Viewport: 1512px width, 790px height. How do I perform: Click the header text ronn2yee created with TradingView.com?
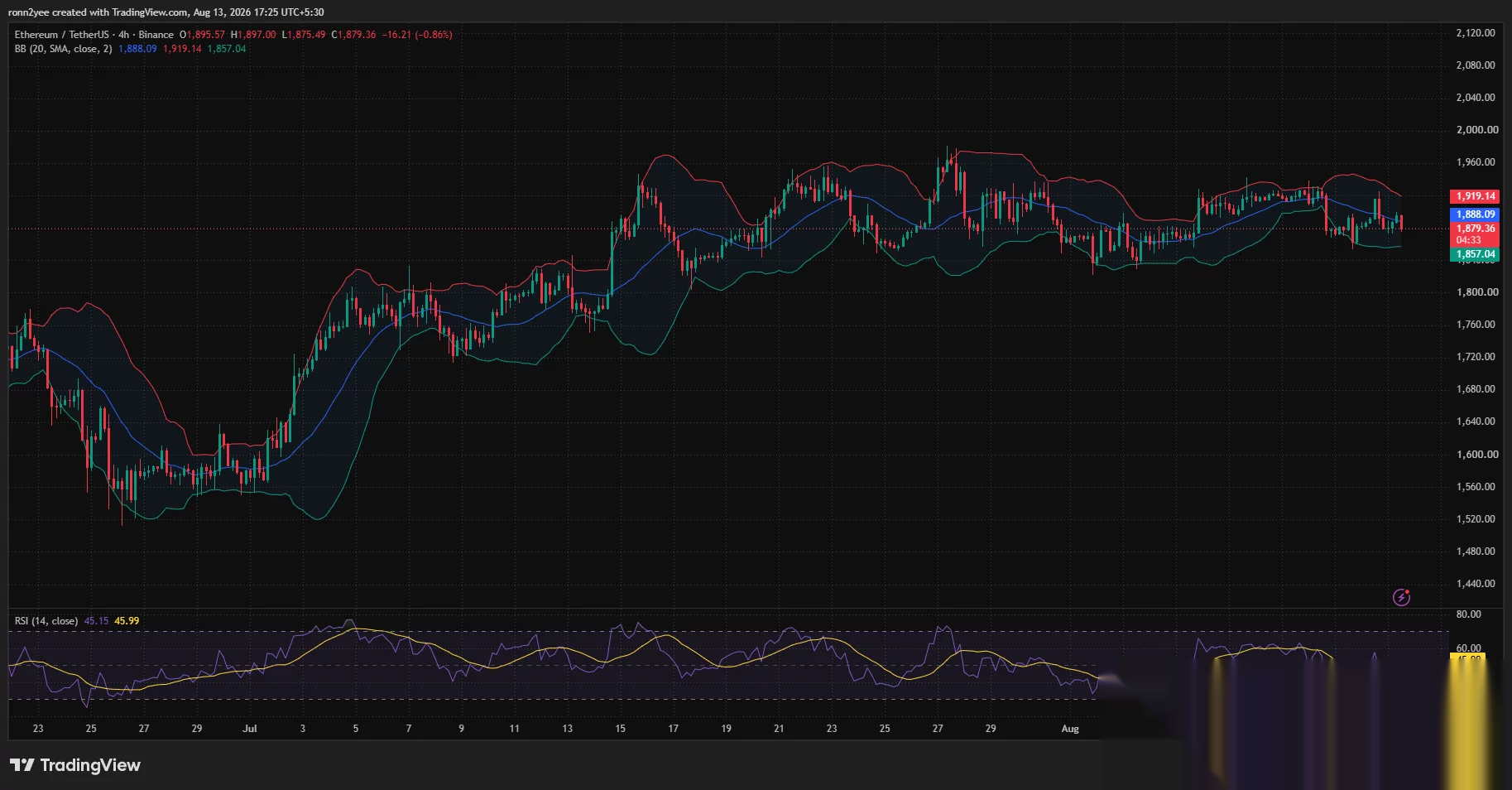(98, 12)
